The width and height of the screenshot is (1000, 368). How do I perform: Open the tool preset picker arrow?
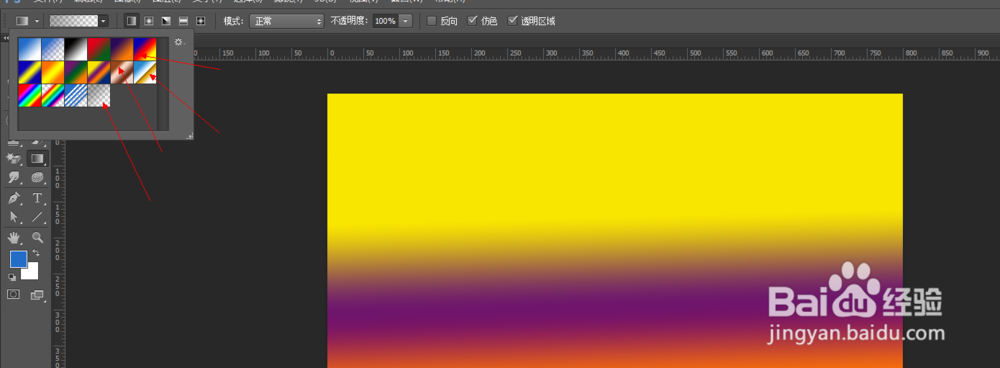pos(36,21)
